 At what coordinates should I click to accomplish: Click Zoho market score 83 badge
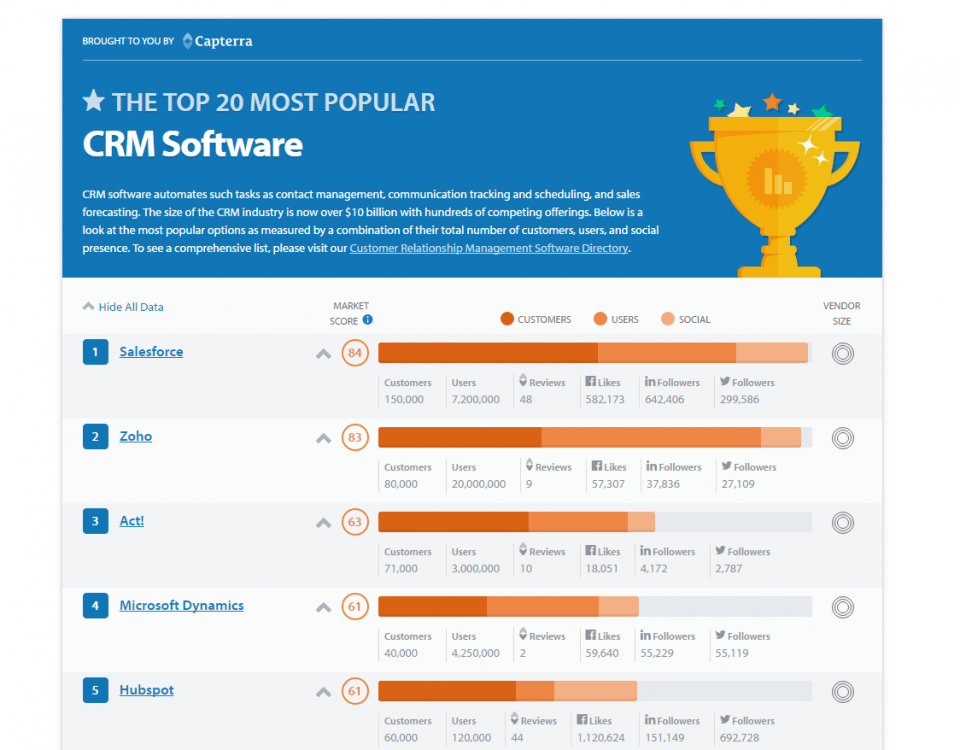tap(355, 437)
